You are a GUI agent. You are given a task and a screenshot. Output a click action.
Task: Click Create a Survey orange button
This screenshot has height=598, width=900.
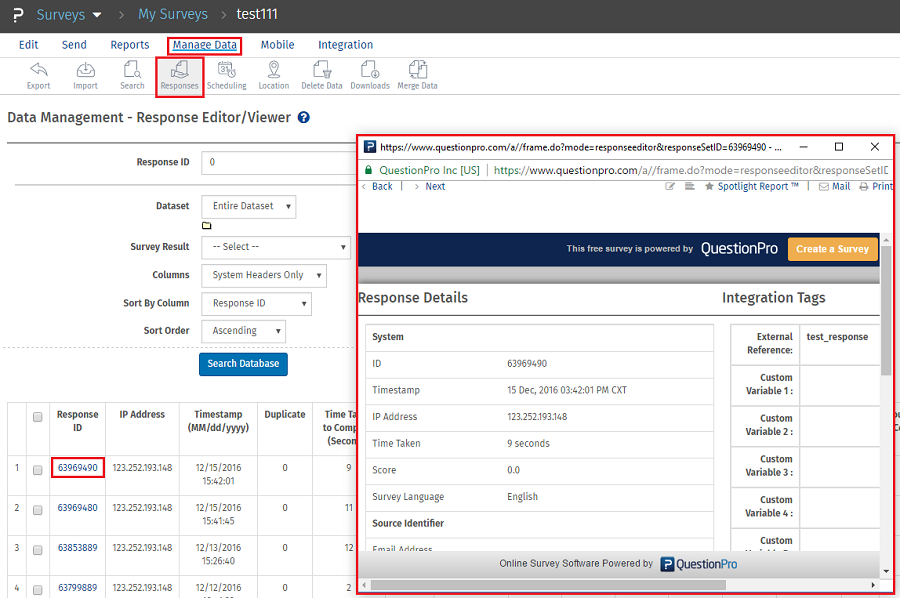tap(832, 247)
